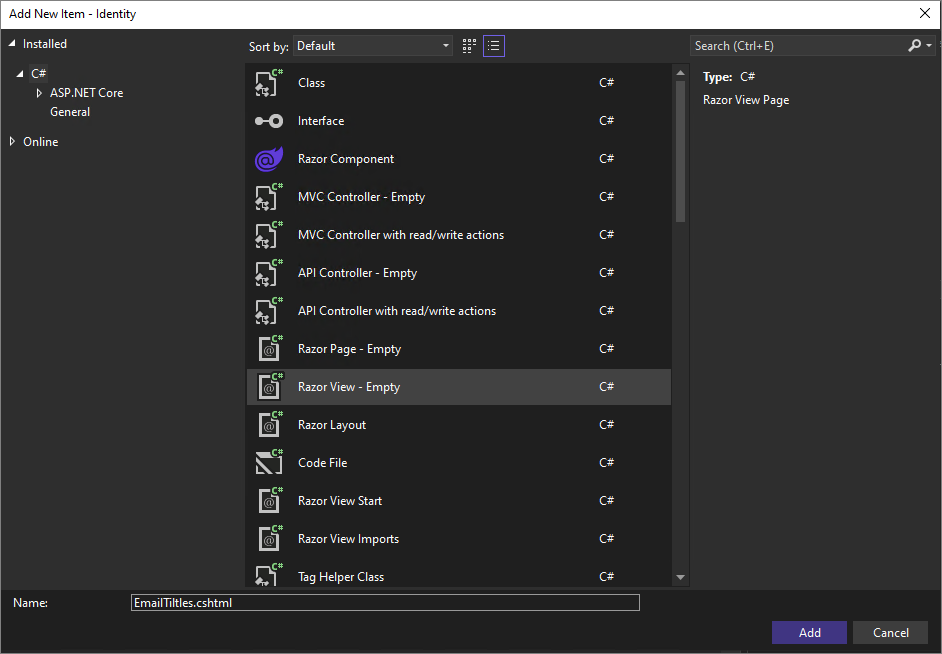Switch to small icons list view
The width and height of the screenshot is (942, 654).
click(x=494, y=46)
